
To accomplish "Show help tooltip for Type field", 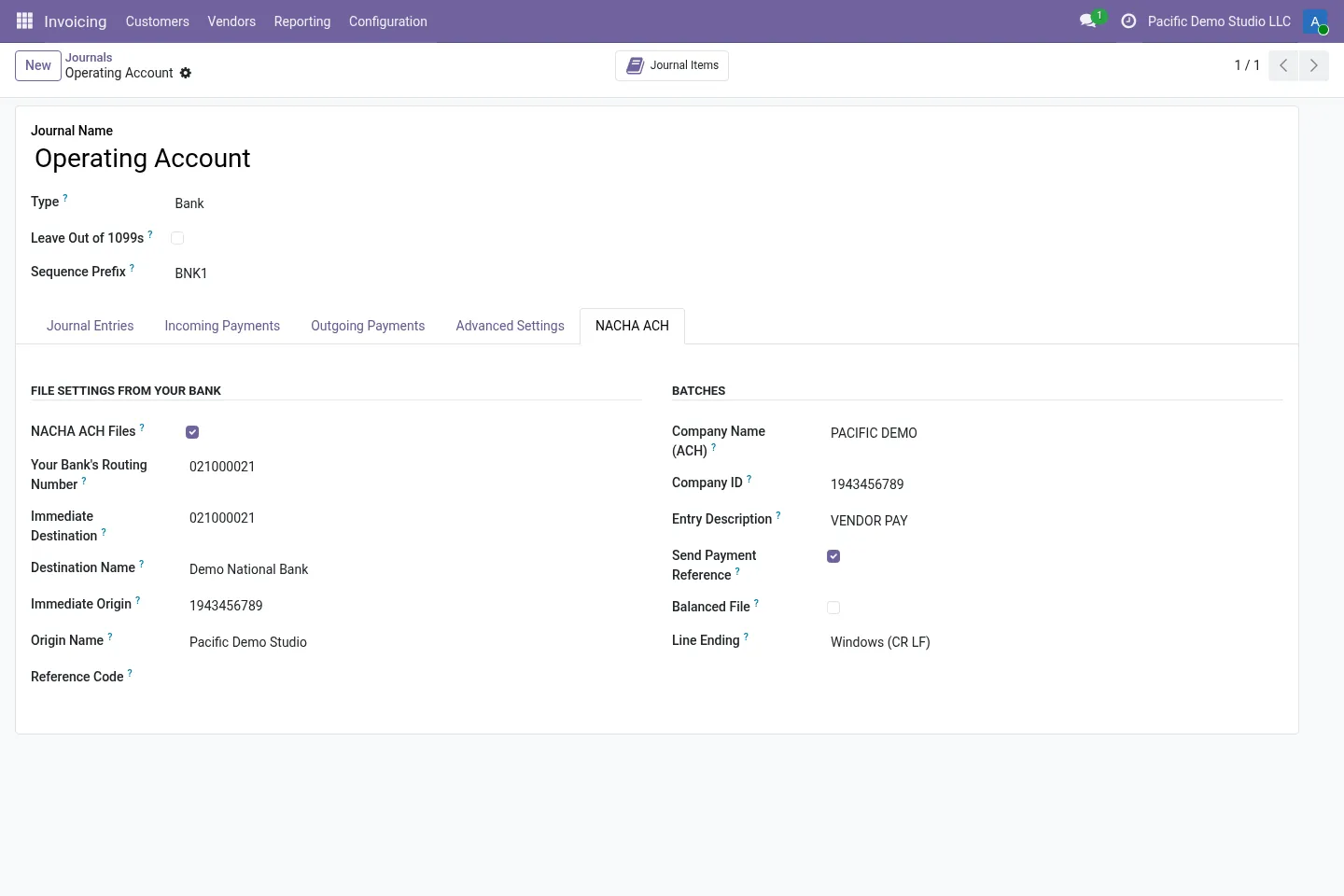I will (x=65, y=198).
